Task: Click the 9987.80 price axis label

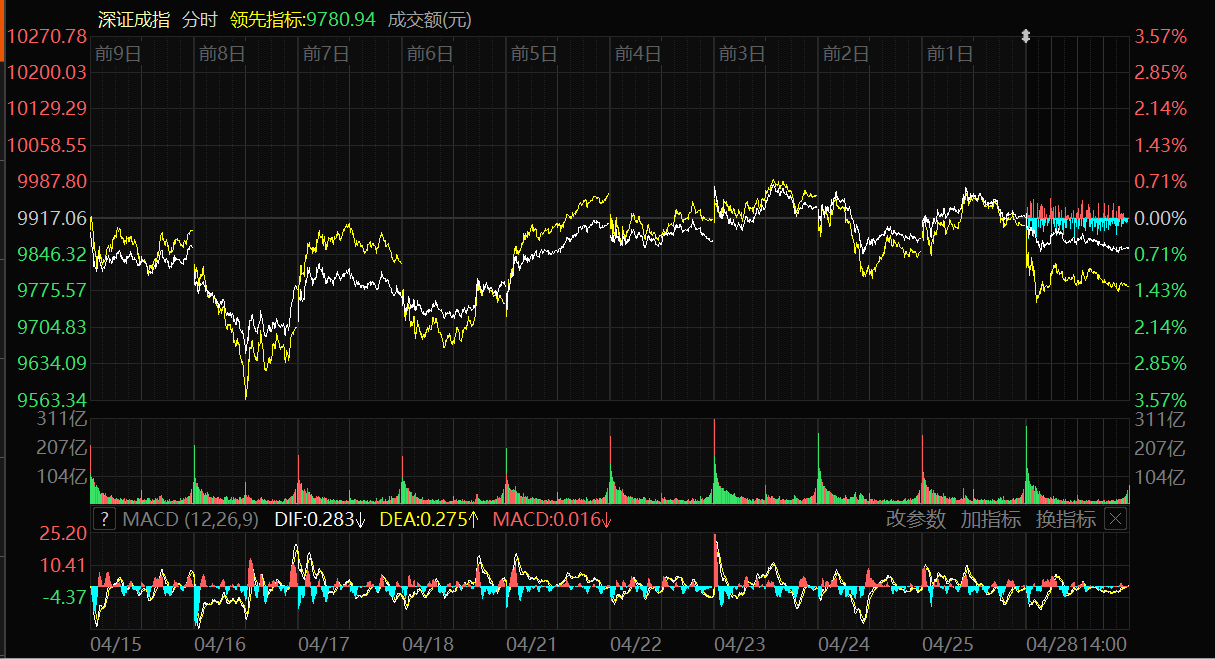Action: (50, 181)
